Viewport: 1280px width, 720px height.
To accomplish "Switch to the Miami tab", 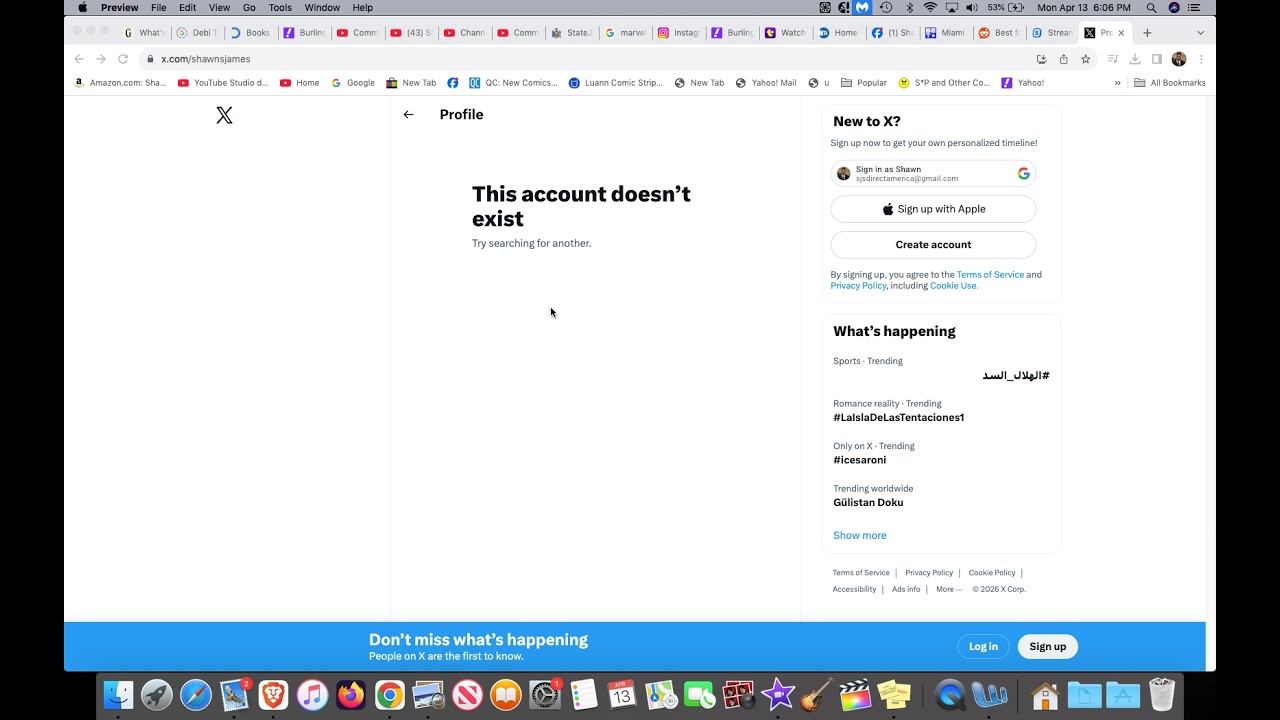I will tap(945, 33).
